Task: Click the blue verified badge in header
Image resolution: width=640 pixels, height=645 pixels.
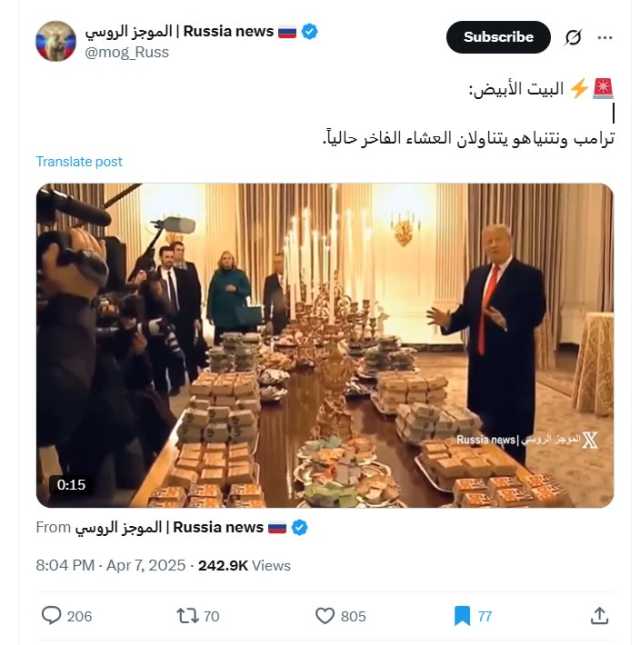Action: [310, 31]
